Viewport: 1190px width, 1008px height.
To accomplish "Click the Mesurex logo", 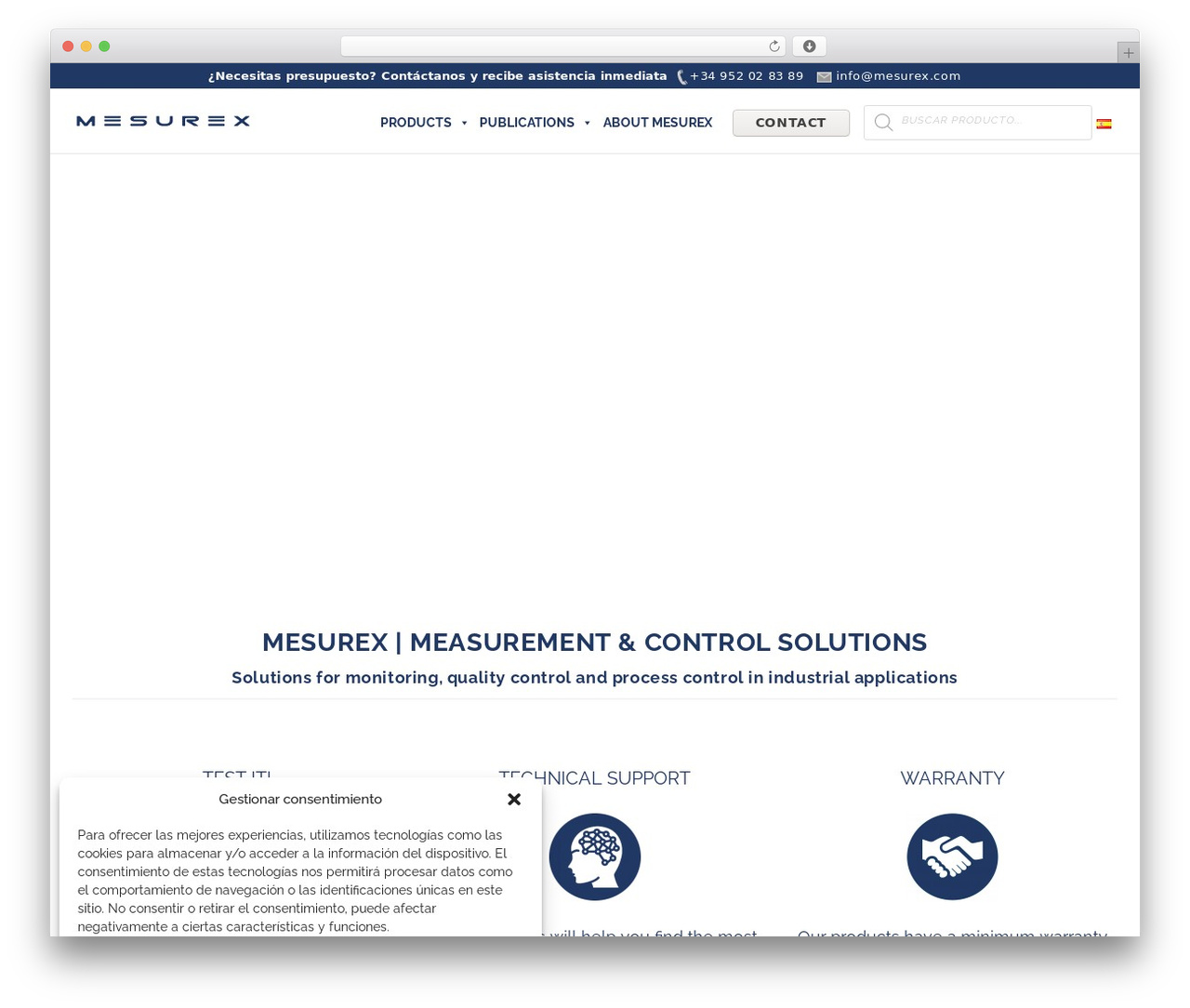I will point(163,121).
